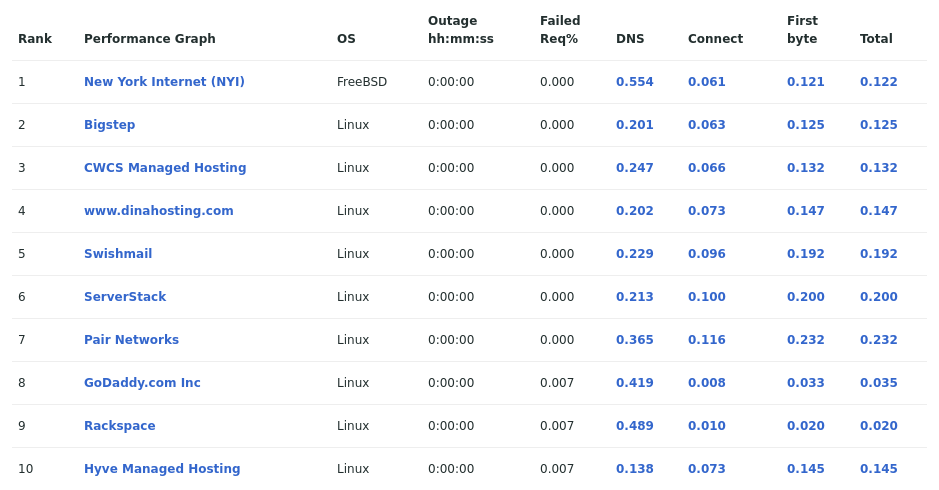The width and height of the screenshot is (939, 490).
Task: Select the First byte column header
Action: 802,30
